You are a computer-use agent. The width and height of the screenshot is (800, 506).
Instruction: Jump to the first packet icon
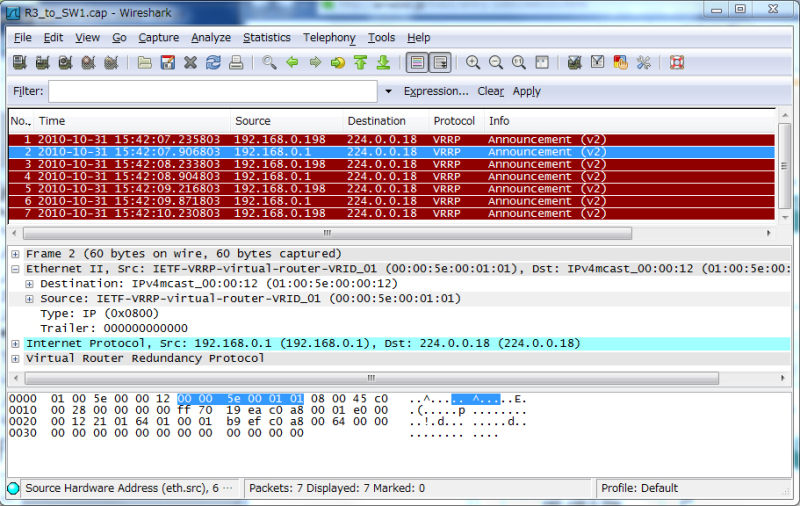point(361,63)
